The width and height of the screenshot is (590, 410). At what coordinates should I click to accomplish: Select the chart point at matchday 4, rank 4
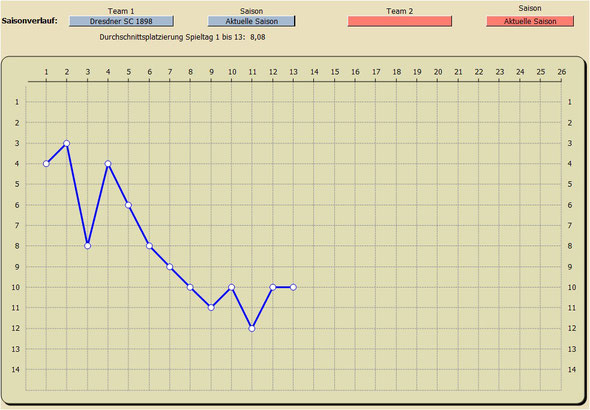108,164
